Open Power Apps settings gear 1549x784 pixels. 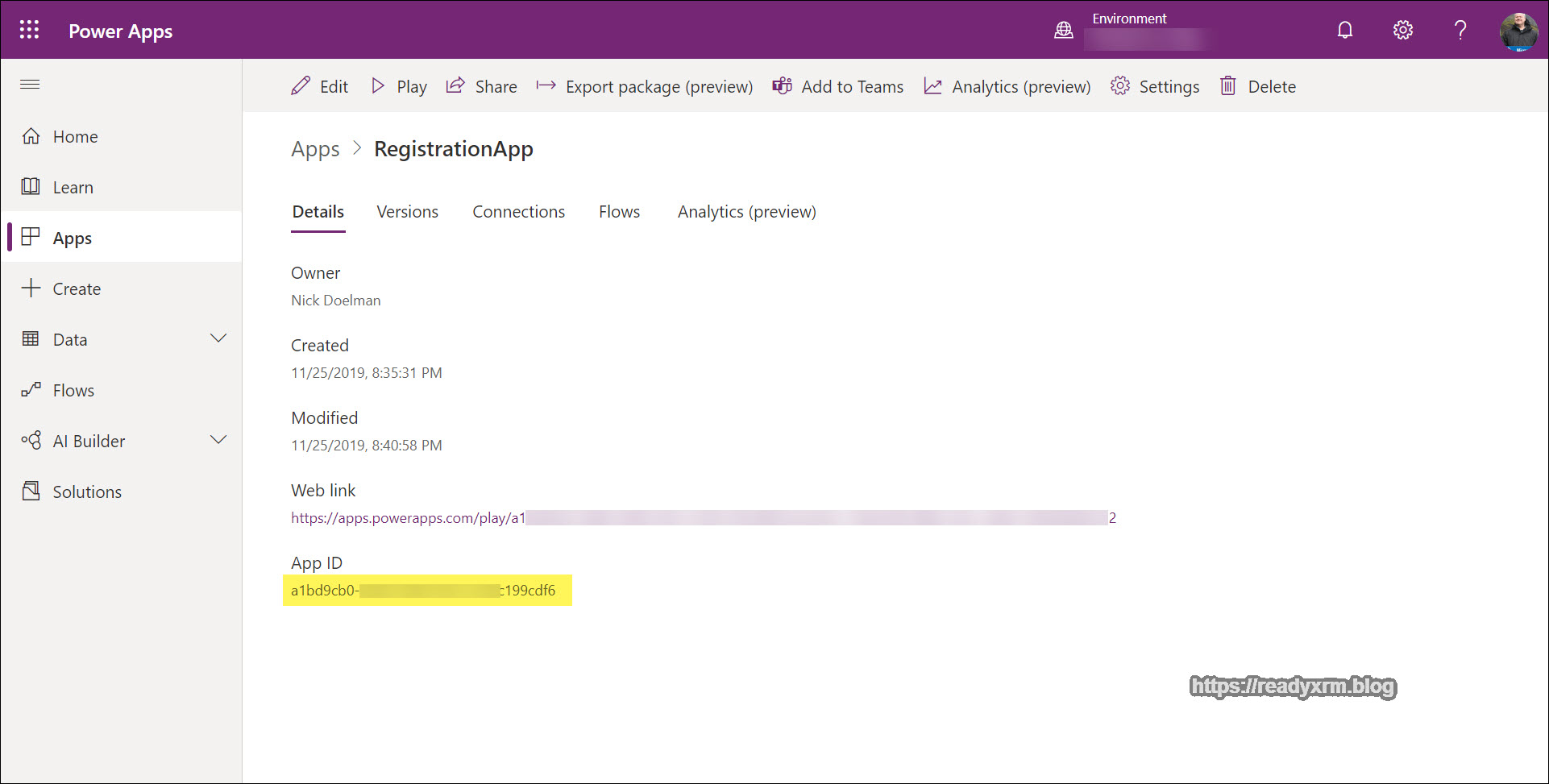point(1402,30)
